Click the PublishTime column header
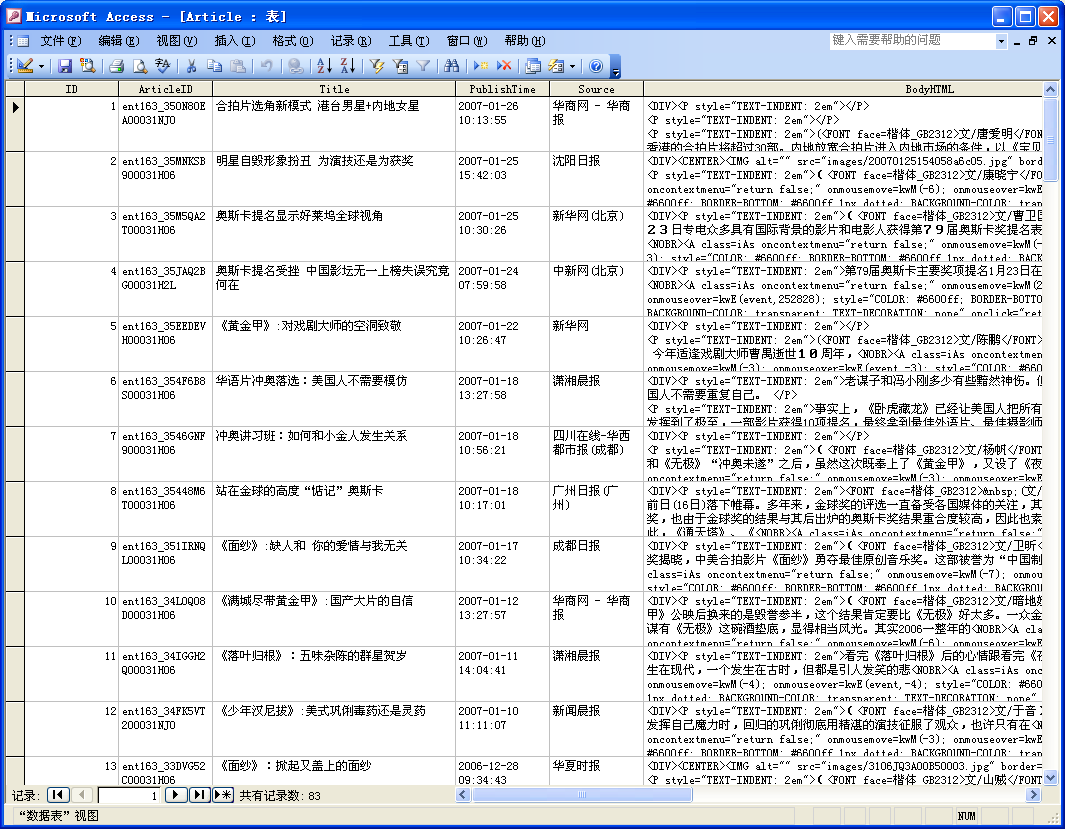Viewport: 1065px width, 829px height. point(502,89)
